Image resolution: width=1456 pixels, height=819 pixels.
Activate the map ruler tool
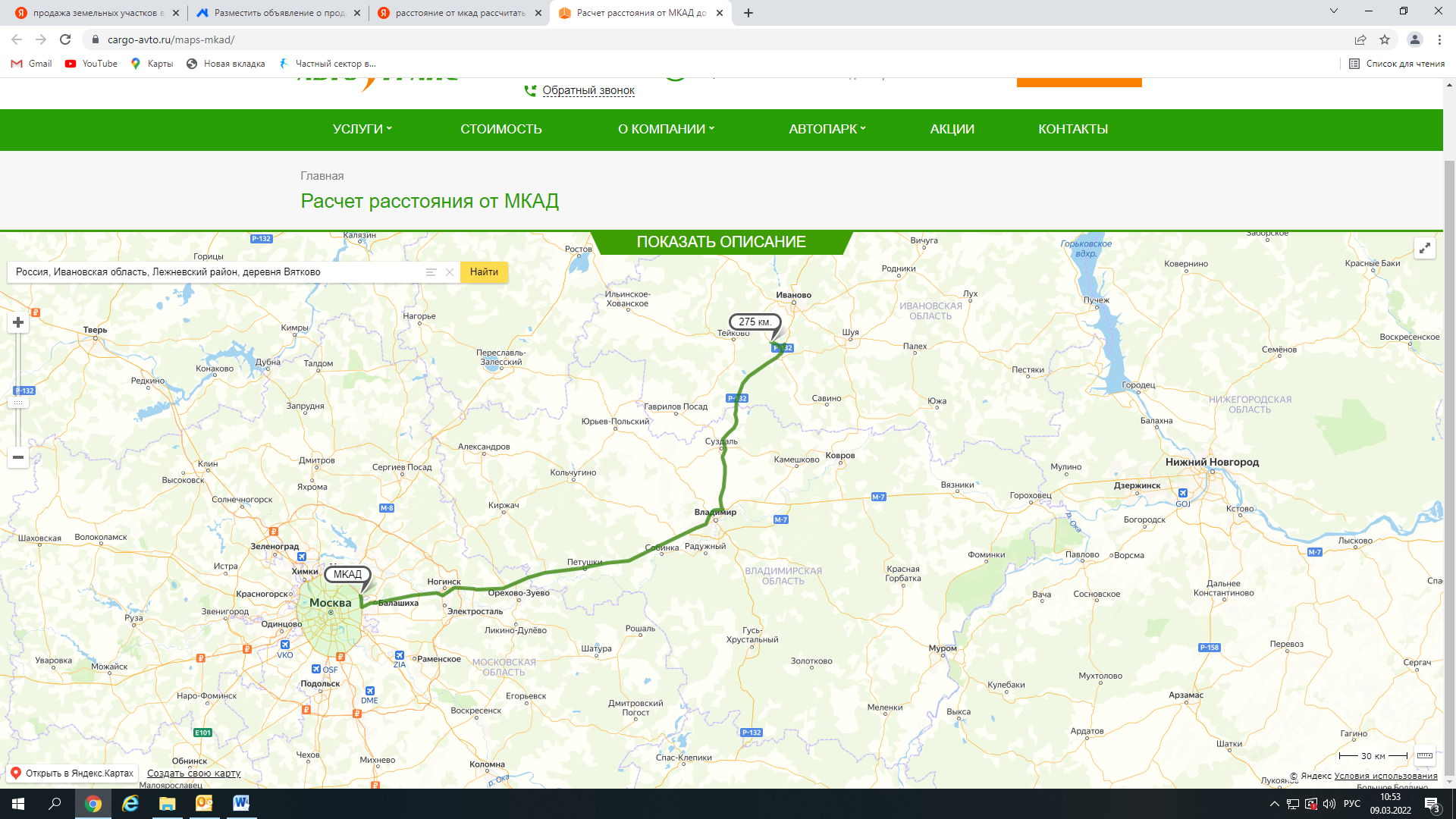pyautogui.click(x=1425, y=755)
